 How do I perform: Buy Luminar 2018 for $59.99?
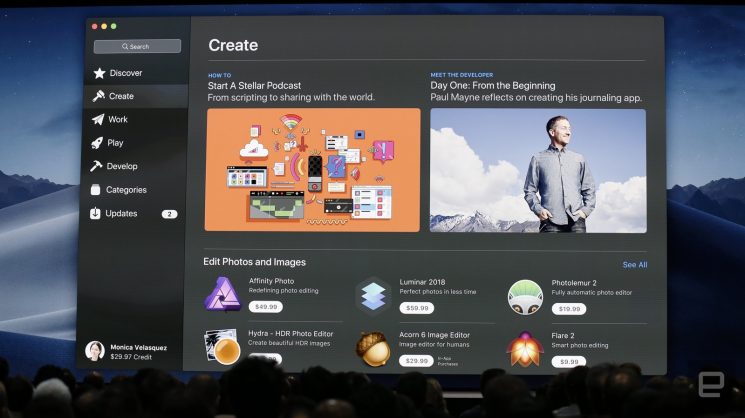point(417,308)
